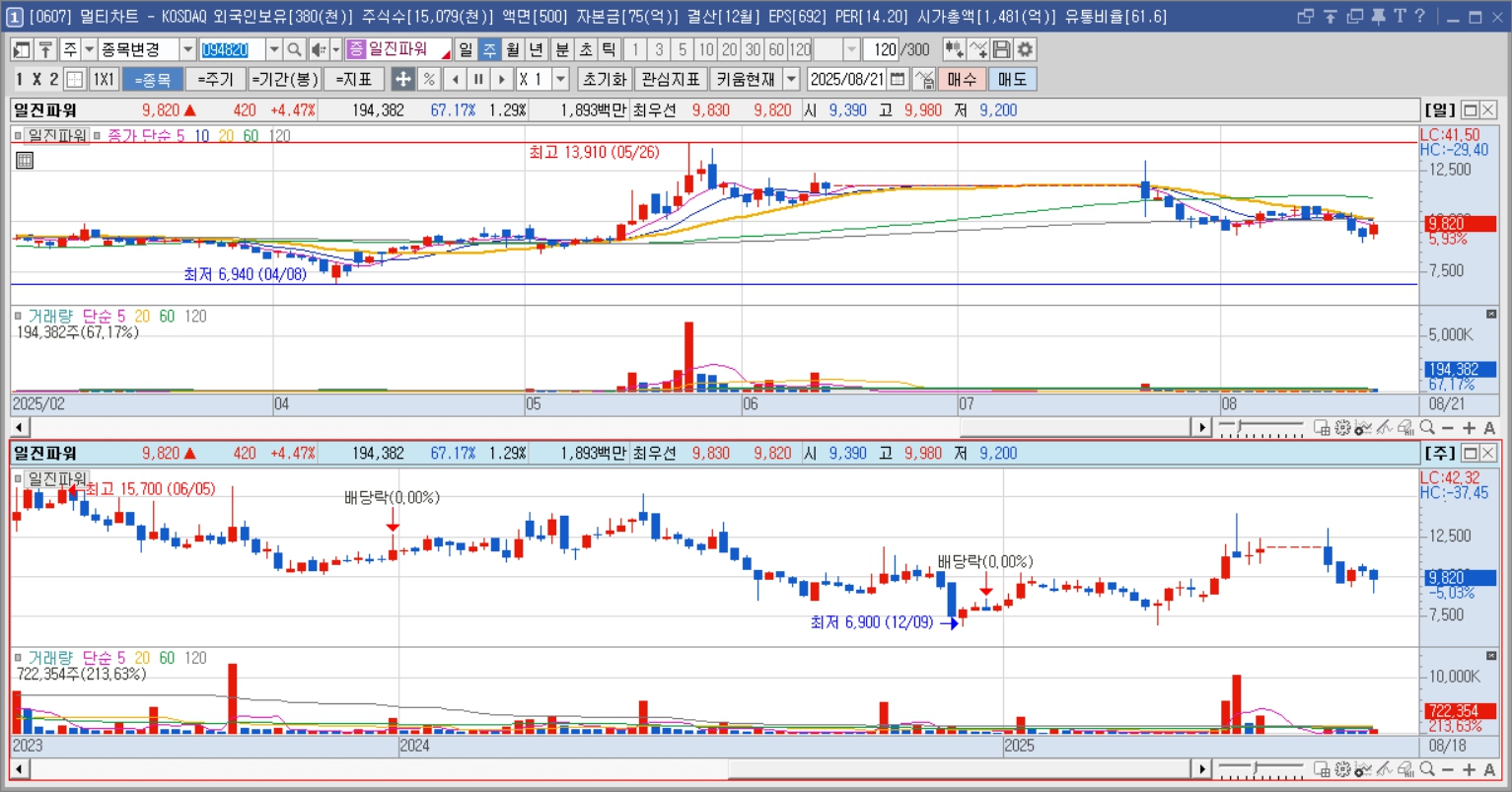The height and width of the screenshot is (792, 1512).
Task: Click the table grid icon in upper chart
Action: [25, 160]
